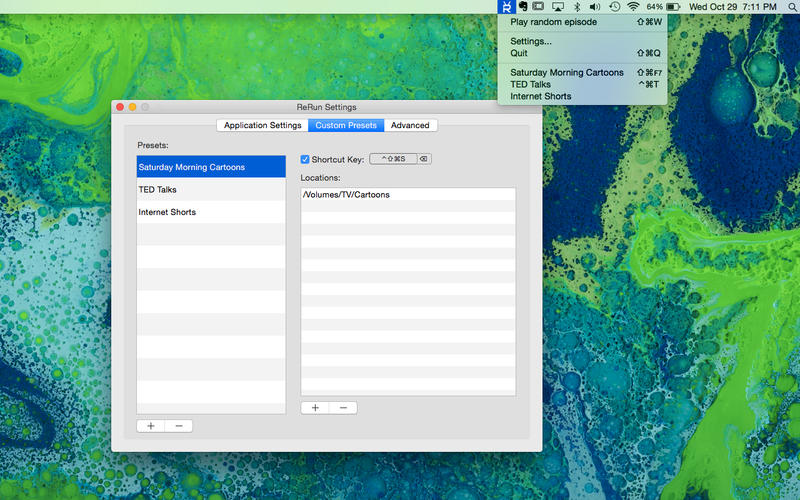The image size is (800, 500).
Task: Open the Time Machine menu icon
Action: [x=615, y=7]
